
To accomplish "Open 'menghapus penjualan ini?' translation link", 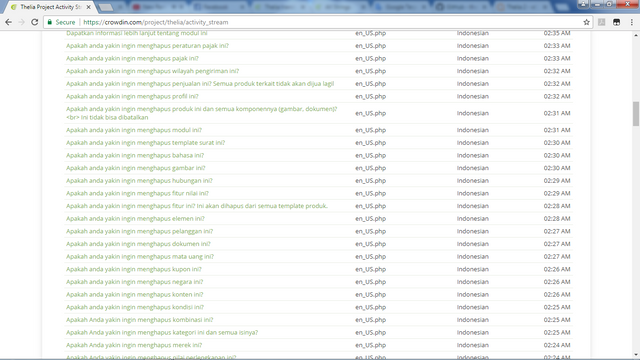I will pyautogui.click(x=200, y=84).
